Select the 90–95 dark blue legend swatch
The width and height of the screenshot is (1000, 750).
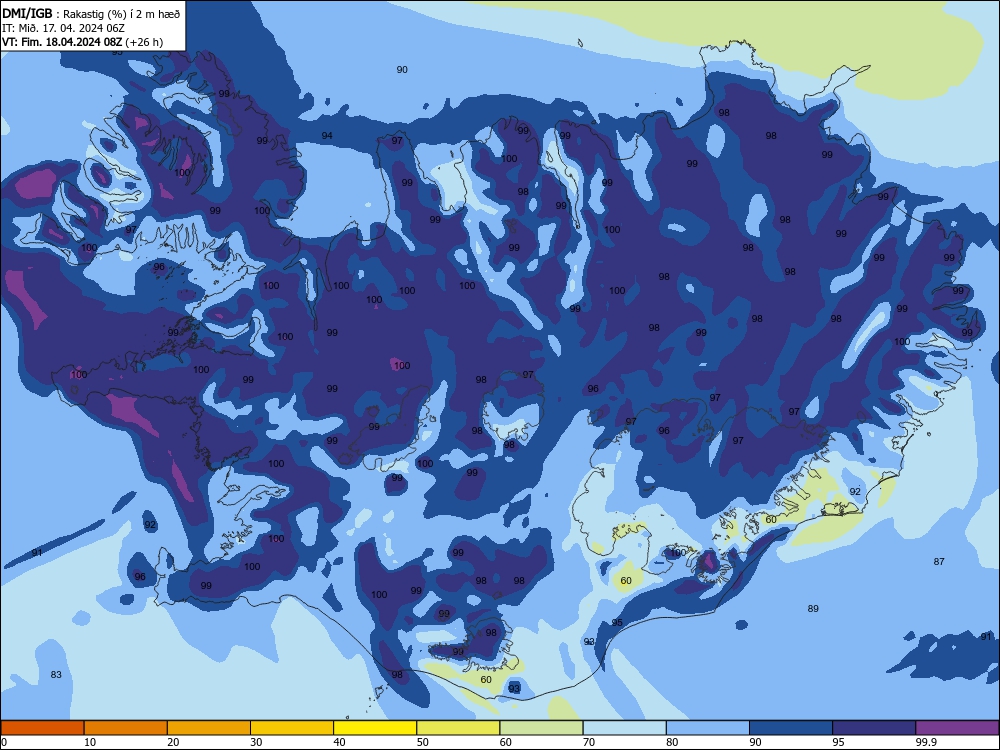point(791,728)
